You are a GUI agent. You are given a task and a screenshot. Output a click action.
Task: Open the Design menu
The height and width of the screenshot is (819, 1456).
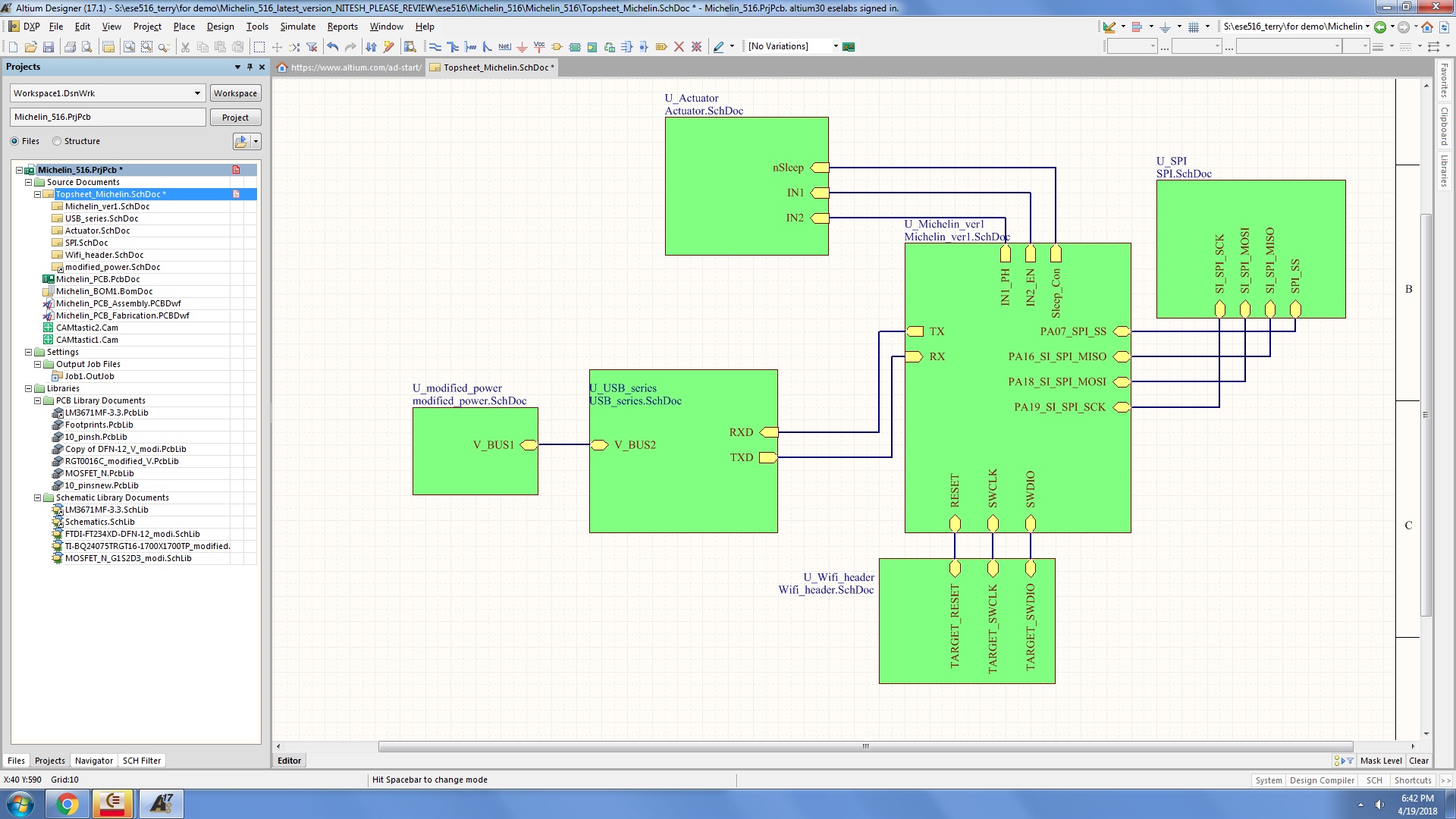point(220,26)
